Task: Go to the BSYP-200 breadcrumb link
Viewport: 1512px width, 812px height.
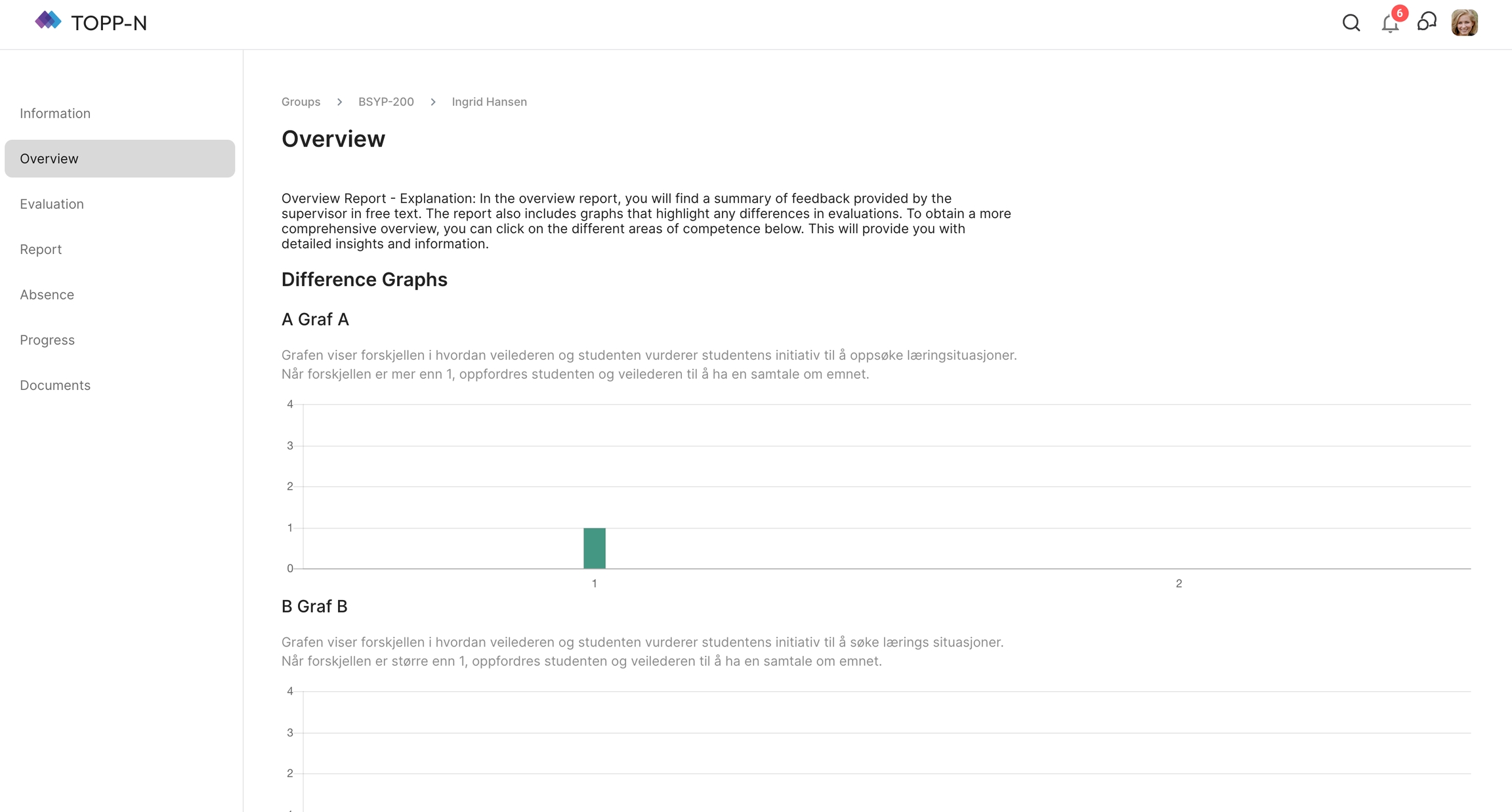Action: pos(386,102)
